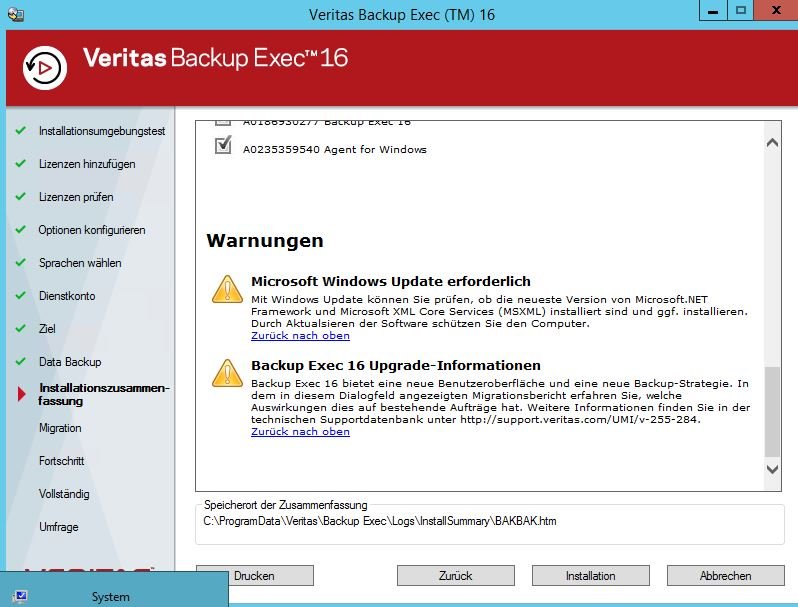Click the green checkmark beside Sprachen wählen
The image size is (798, 607).
(x=20, y=263)
